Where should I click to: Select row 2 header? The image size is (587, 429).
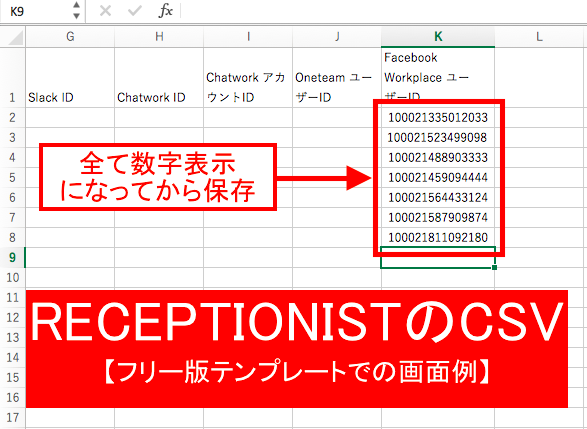point(12,118)
